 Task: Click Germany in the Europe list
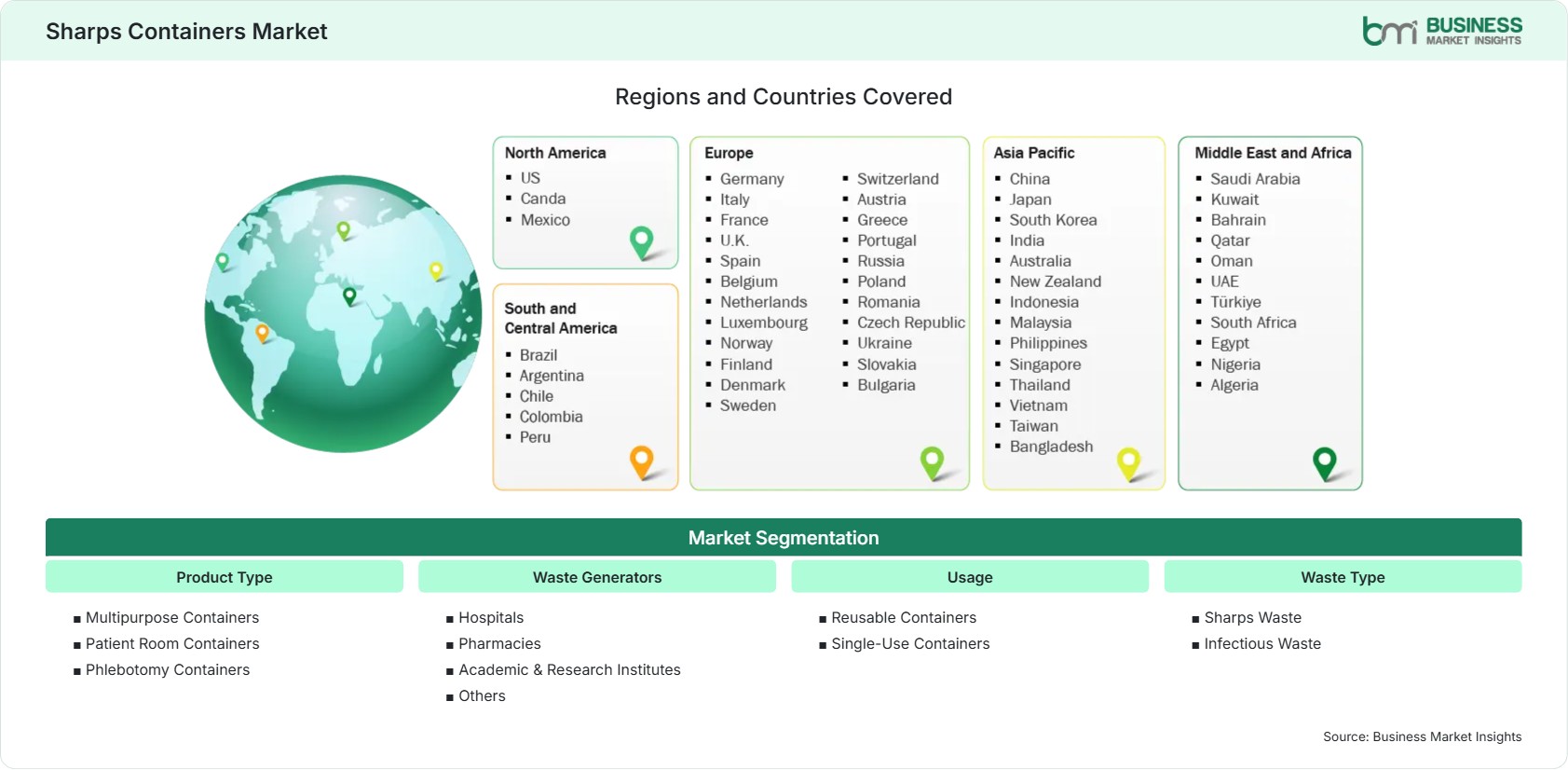[752, 179]
